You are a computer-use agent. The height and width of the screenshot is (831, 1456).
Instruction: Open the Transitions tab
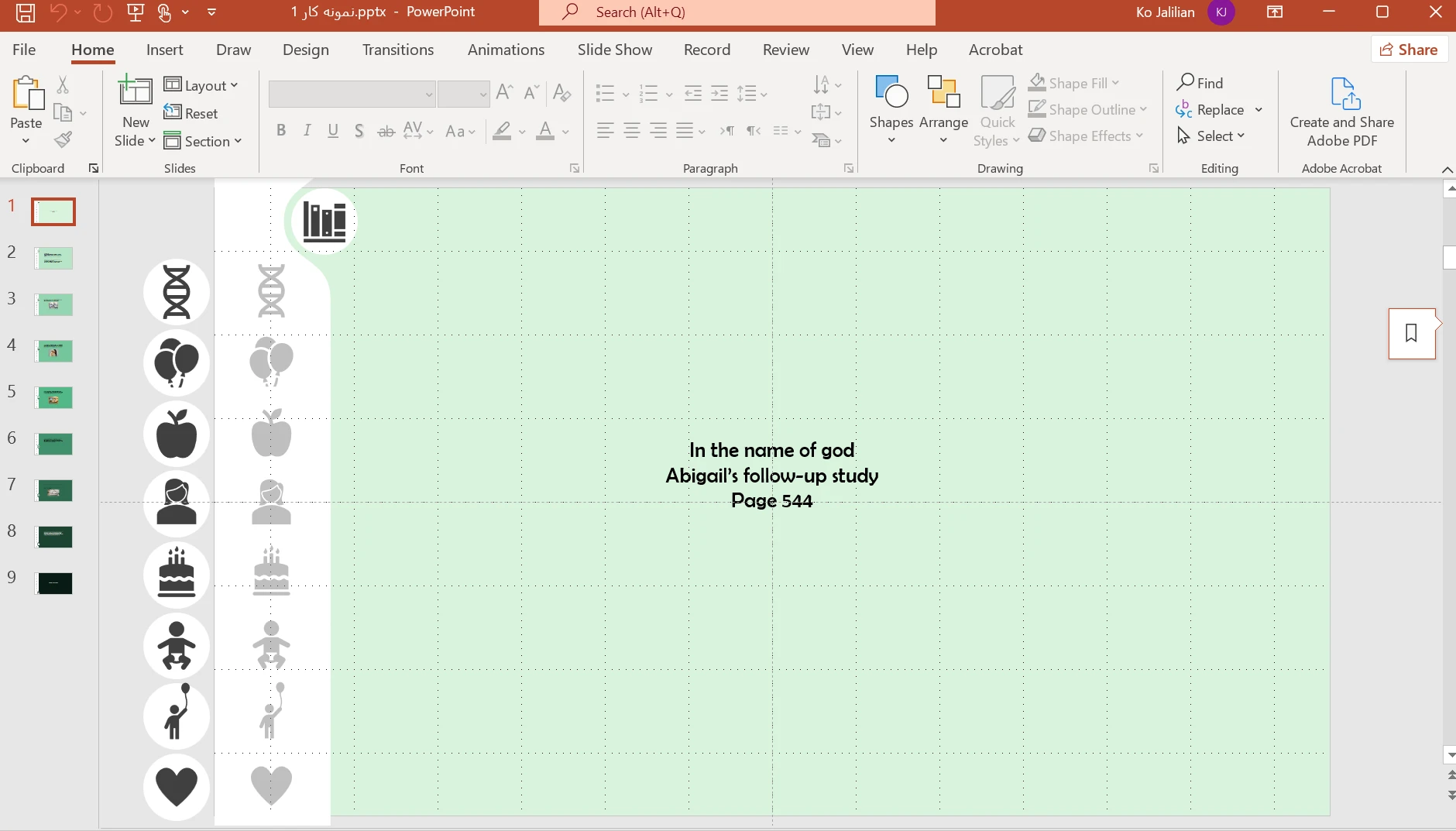[398, 50]
